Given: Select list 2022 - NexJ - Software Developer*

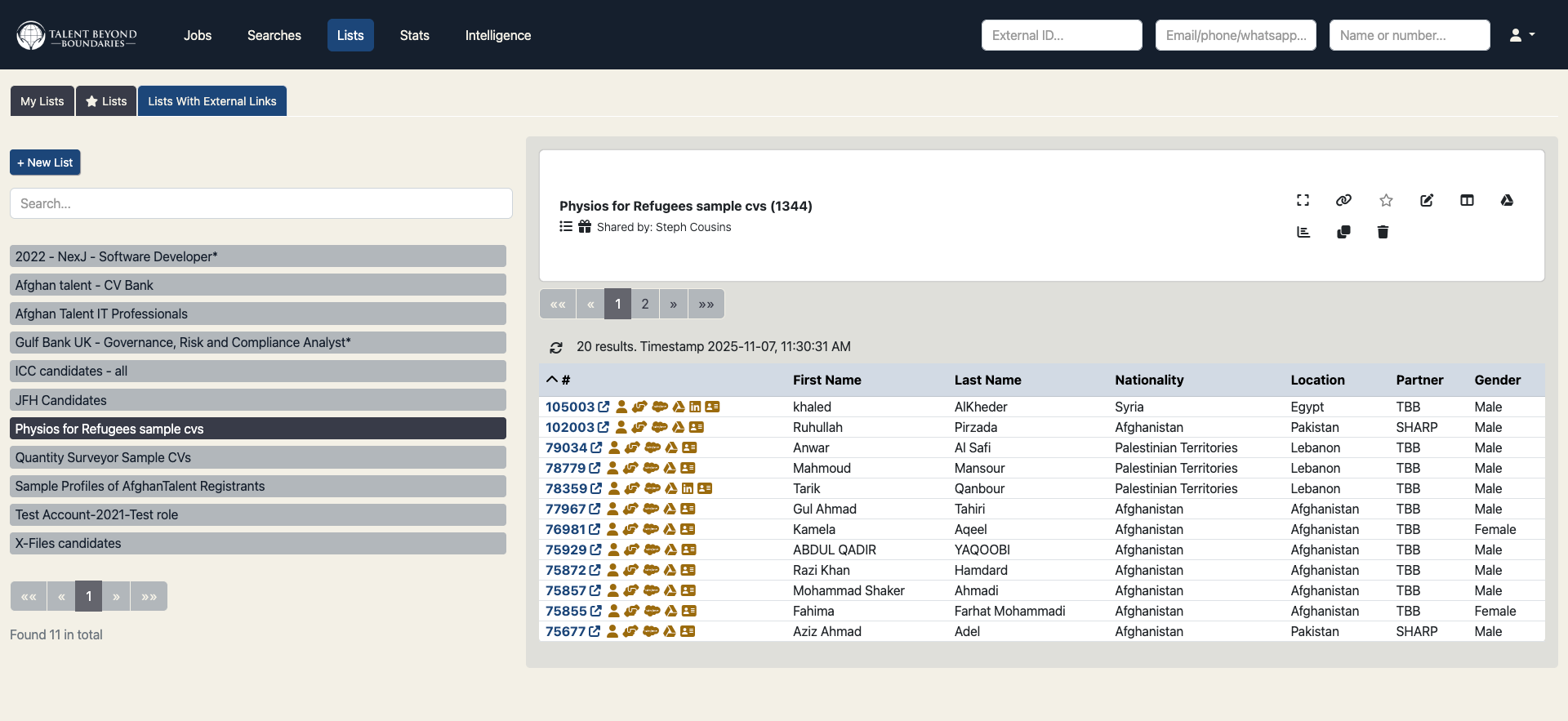Looking at the screenshot, I should (x=258, y=256).
